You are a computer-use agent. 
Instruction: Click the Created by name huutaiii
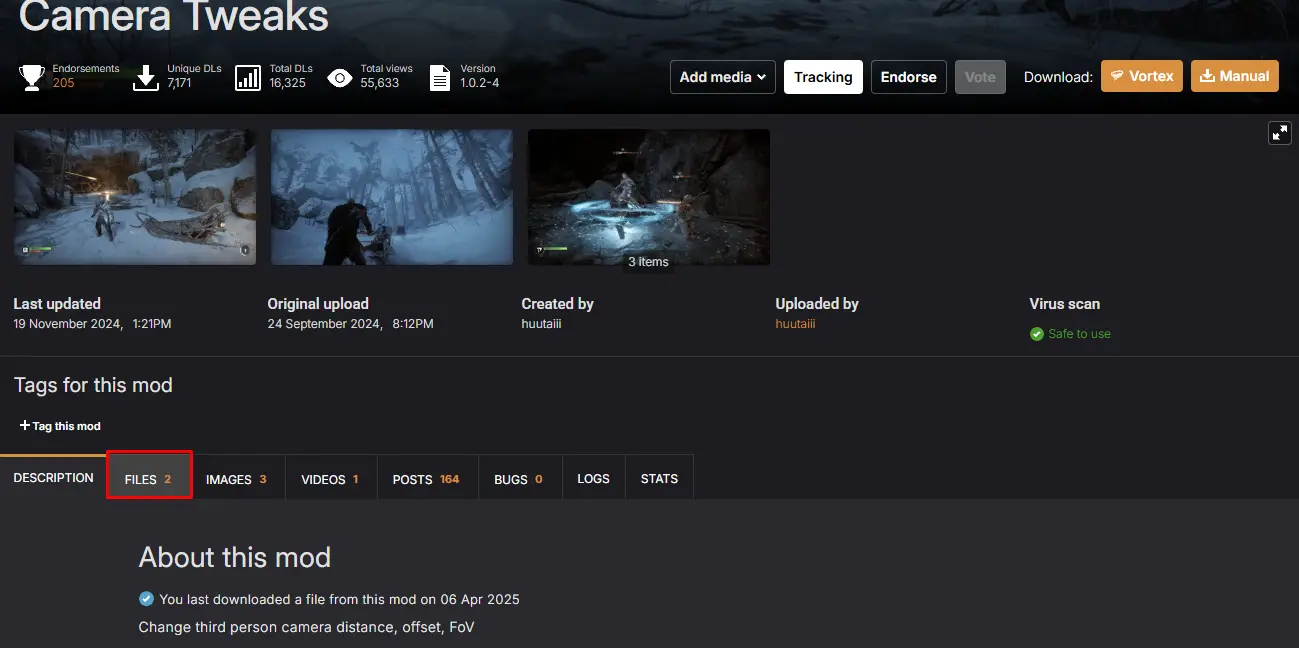(x=541, y=324)
